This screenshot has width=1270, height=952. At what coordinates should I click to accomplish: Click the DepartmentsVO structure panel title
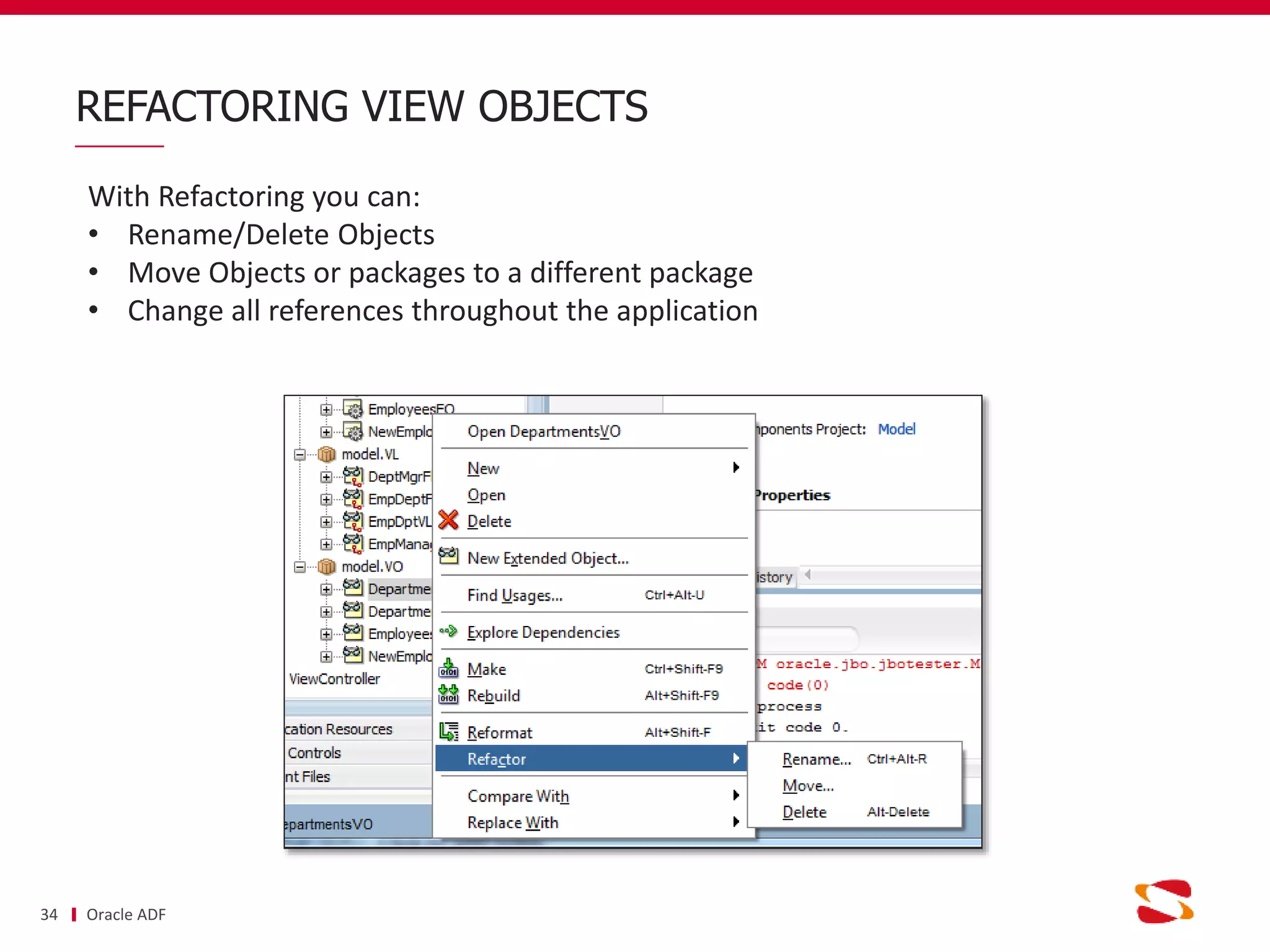pos(329,824)
